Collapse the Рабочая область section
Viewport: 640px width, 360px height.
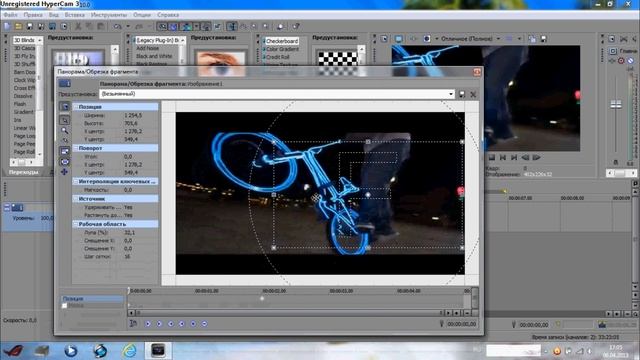click(76, 224)
